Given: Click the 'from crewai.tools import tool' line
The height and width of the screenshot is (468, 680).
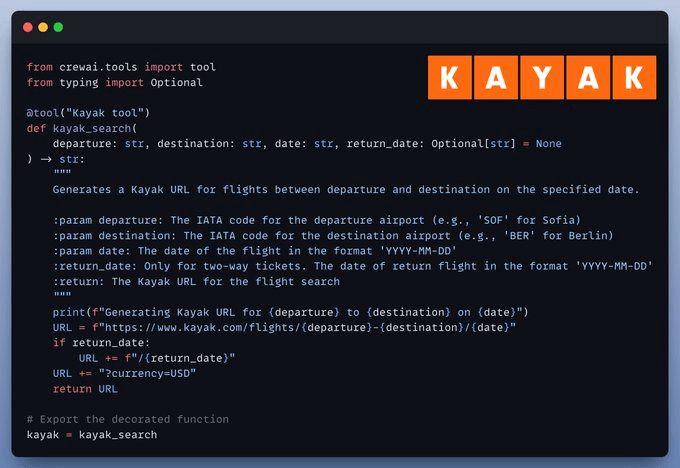Looking at the screenshot, I should (121, 67).
